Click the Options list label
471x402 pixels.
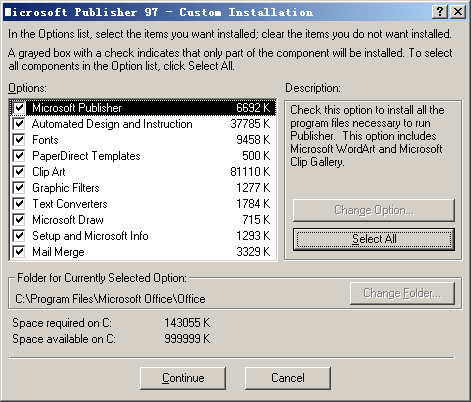tap(28, 88)
